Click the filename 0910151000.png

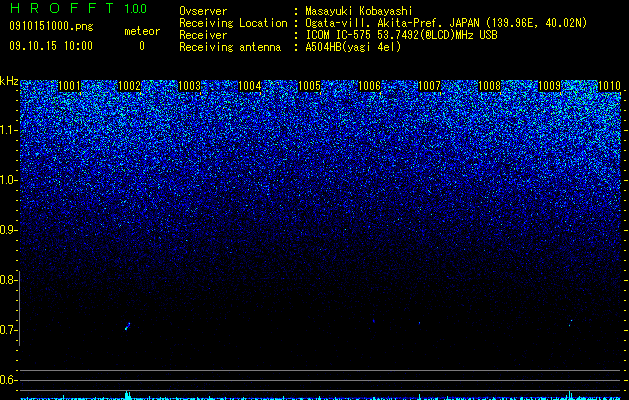(51, 27)
